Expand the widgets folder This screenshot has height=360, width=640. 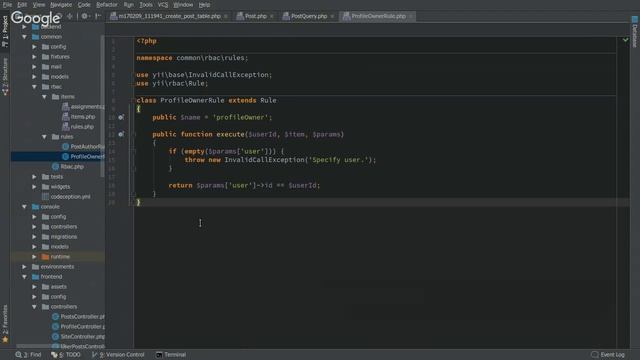click(x=34, y=187)
